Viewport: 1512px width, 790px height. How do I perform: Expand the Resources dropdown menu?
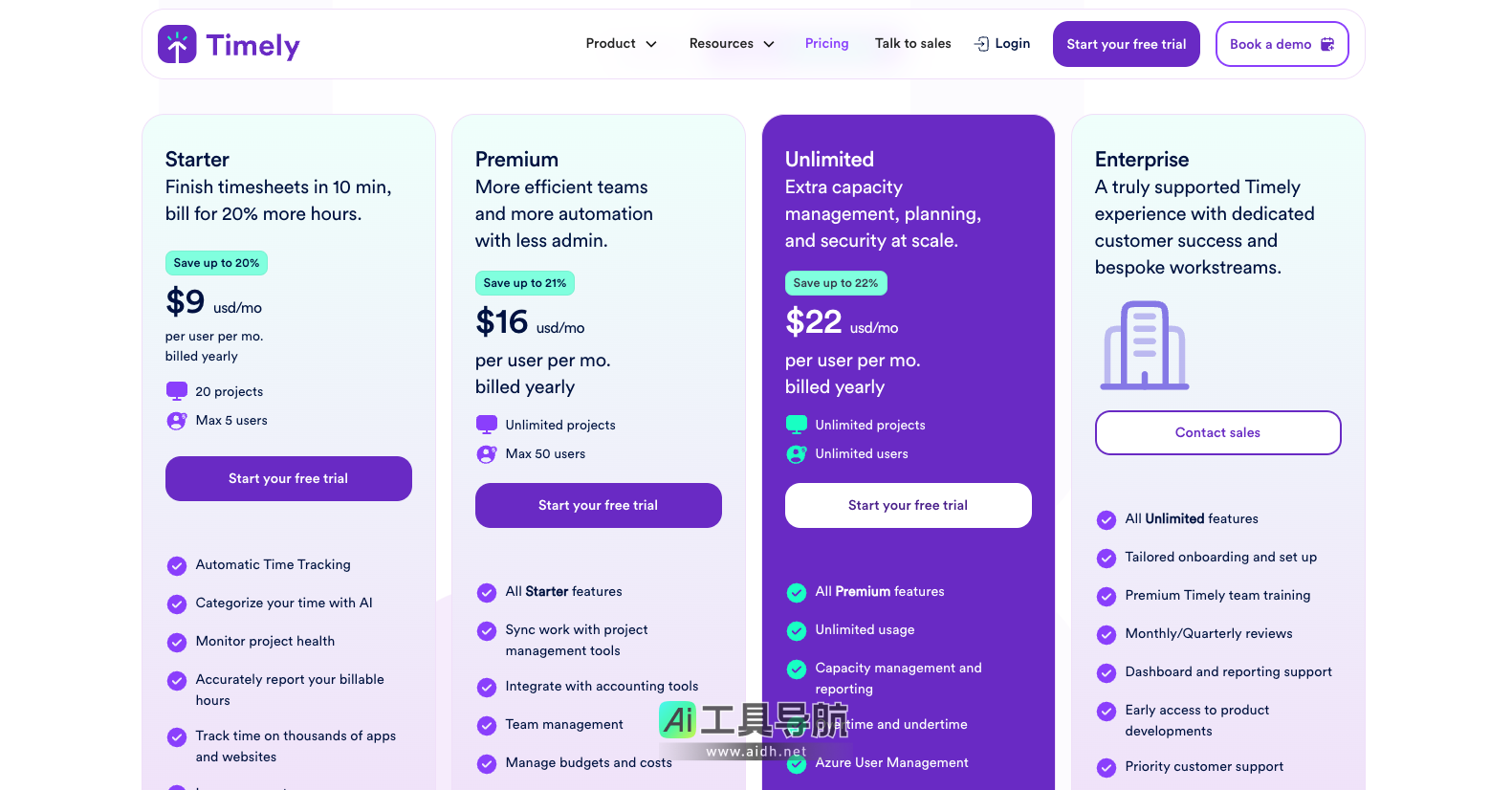tap(732, 44)
